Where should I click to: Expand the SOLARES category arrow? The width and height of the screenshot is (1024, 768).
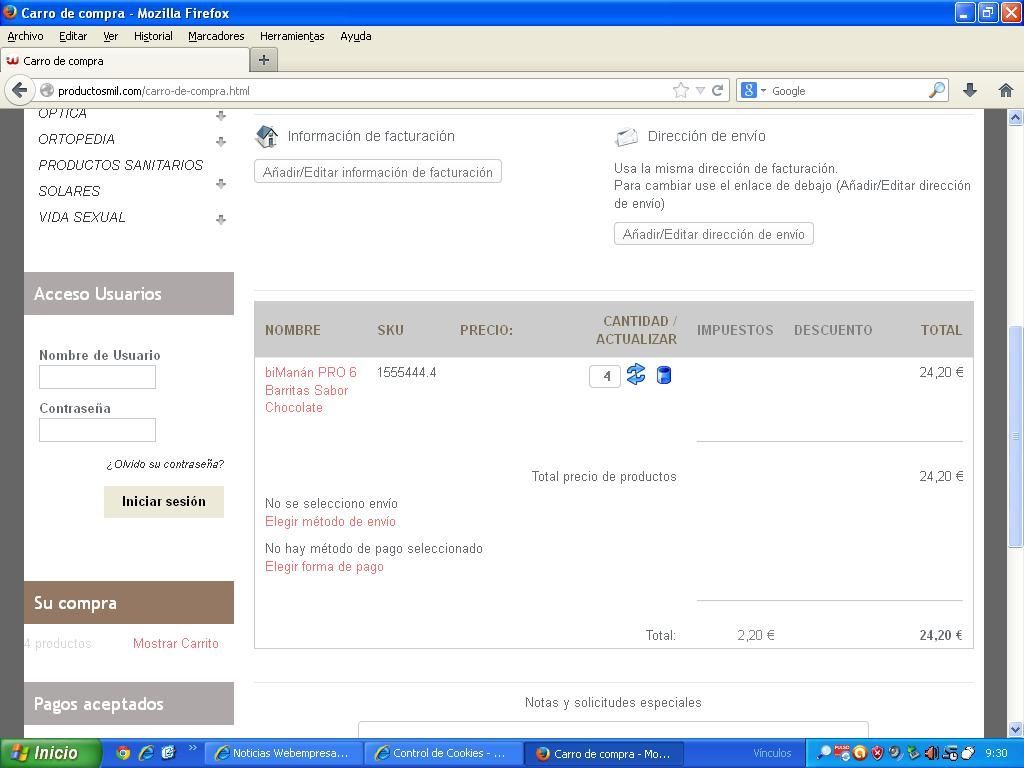[221, 184]
